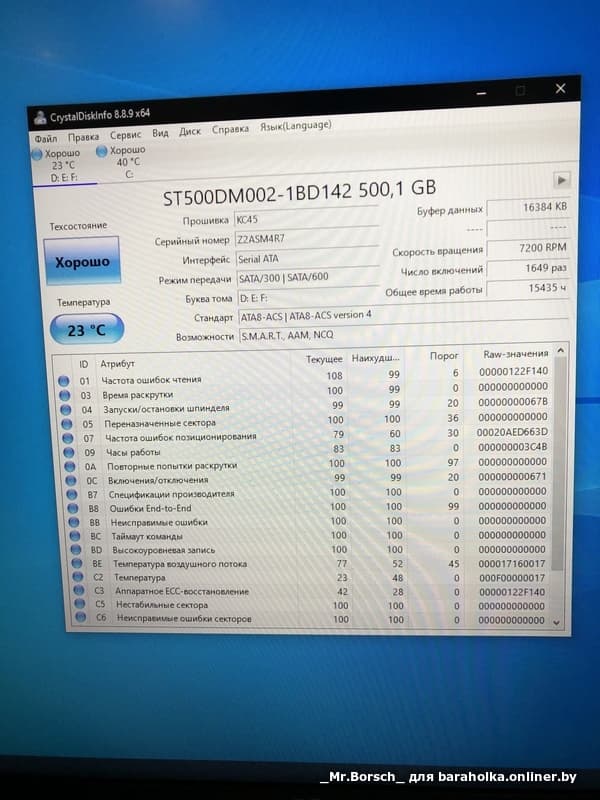Click the CrystalDiskInfo title bar icon
Screen dimensions: 600x800
point(40,118)
